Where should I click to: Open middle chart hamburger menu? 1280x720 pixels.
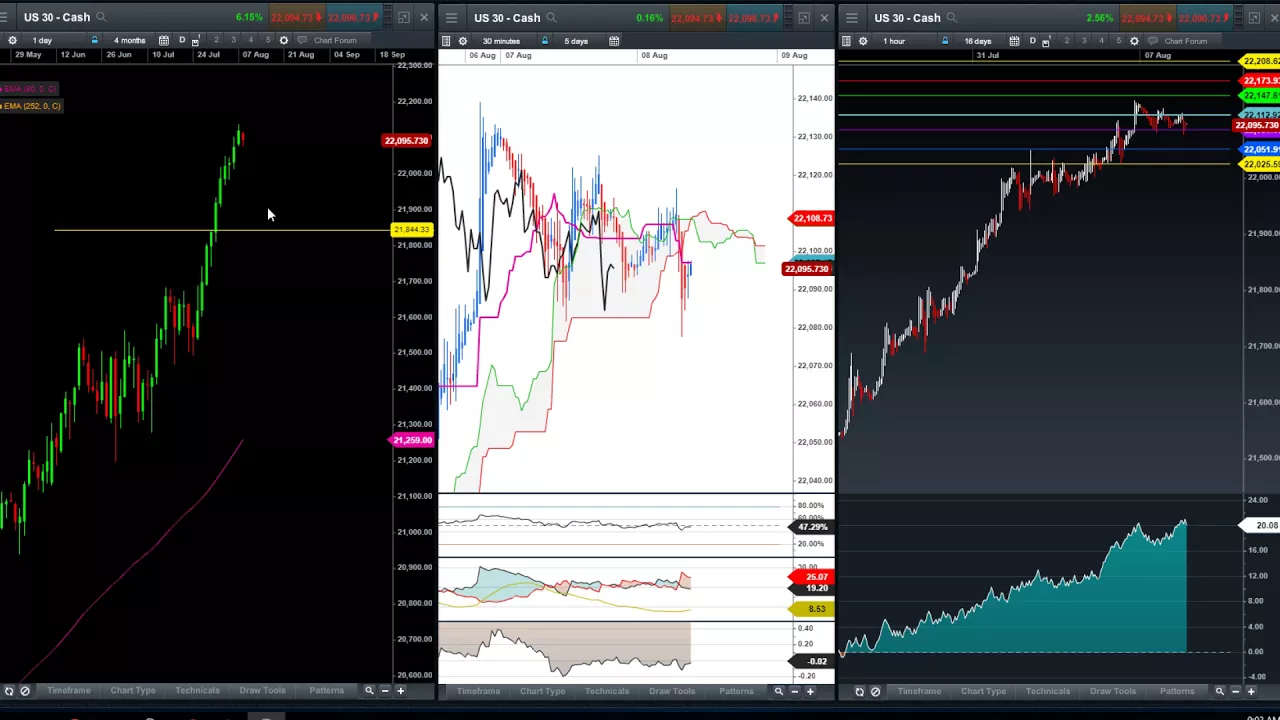[x=451, y=18]
